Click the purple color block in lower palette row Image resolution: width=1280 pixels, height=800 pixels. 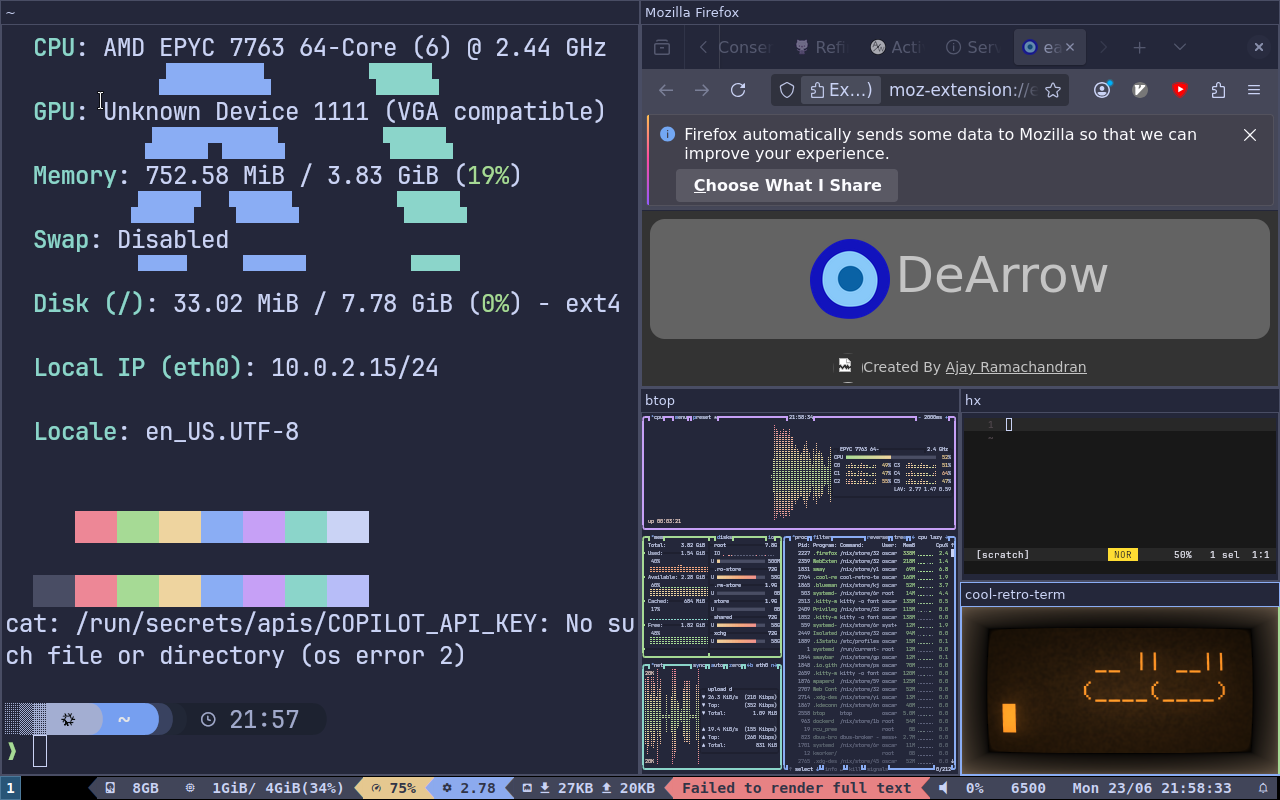(x=264, y=591)
